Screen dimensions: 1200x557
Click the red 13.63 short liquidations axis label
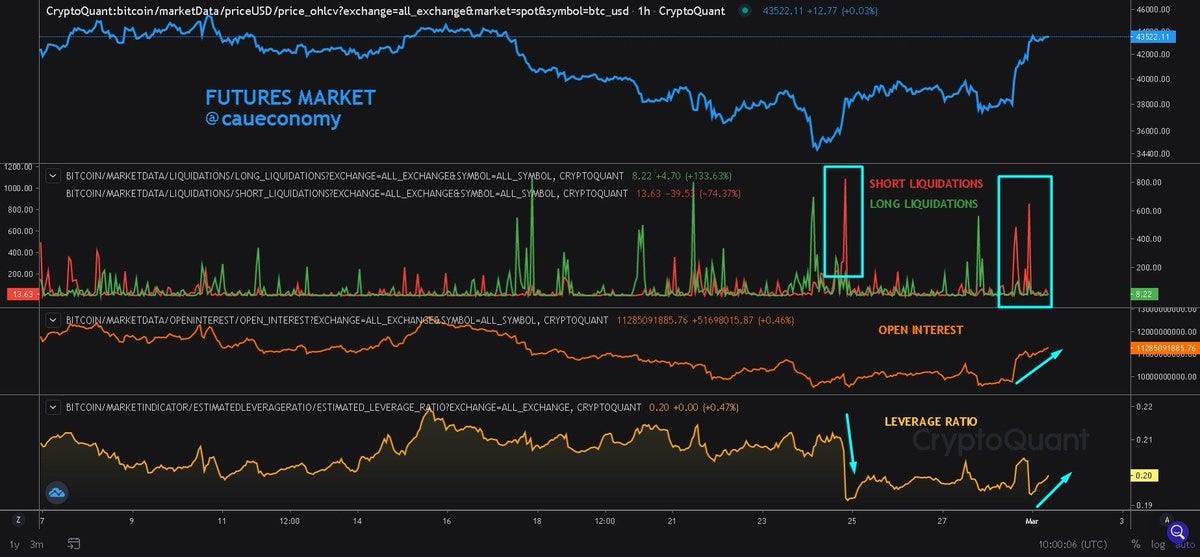click(22, 294)
